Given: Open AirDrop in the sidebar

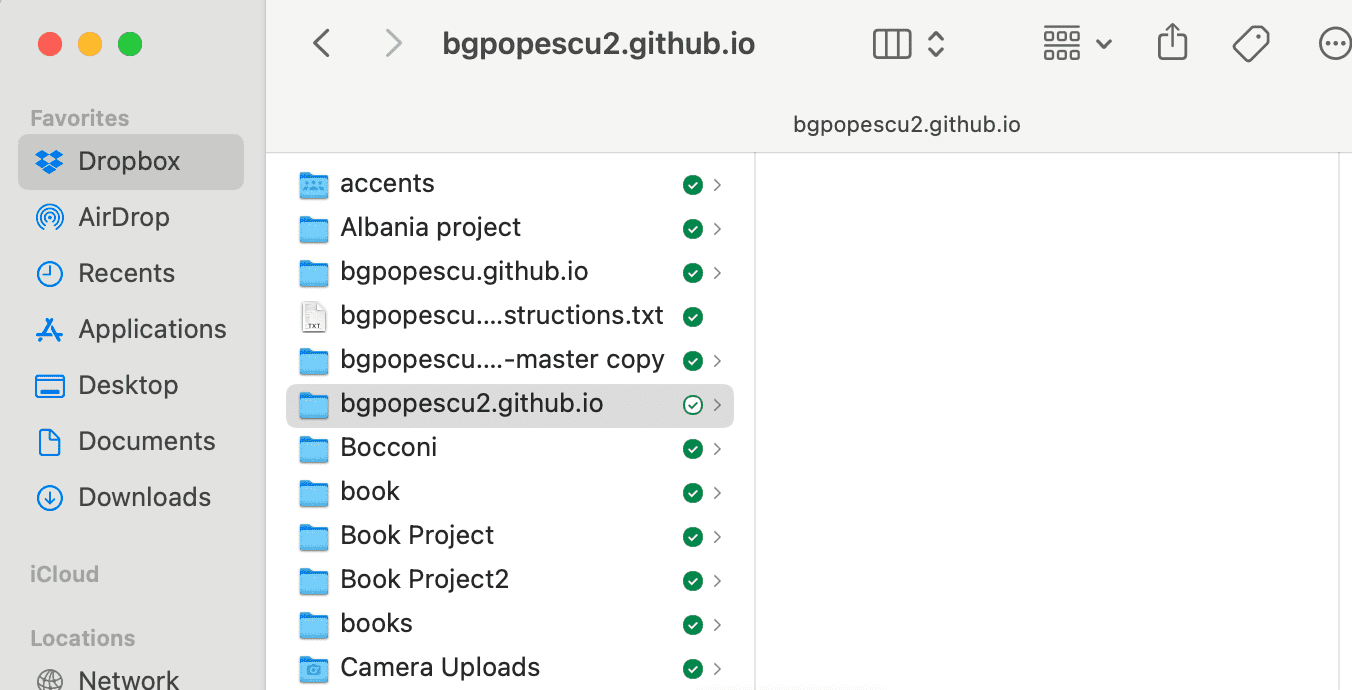Looking at the screenshot, I should click(123, 217).
